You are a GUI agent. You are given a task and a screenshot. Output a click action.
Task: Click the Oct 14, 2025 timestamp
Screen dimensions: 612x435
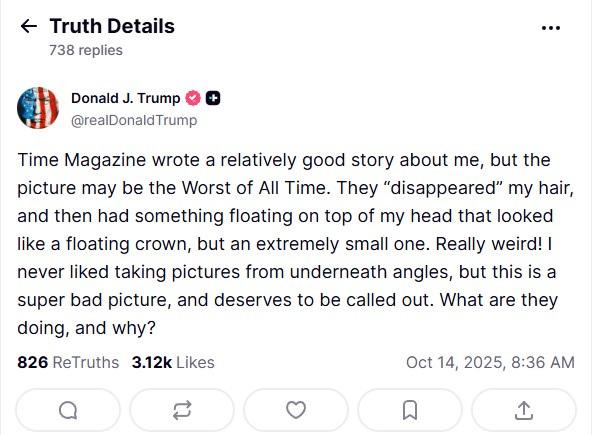[490, 362]
